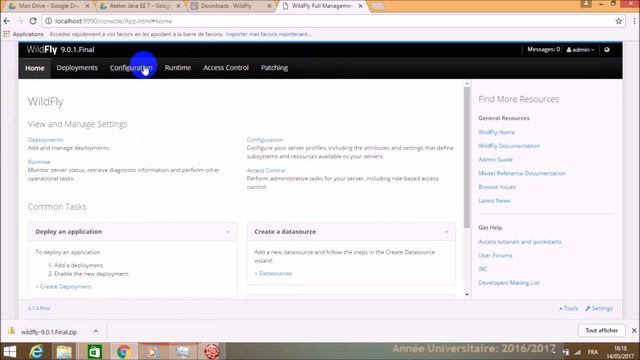Viewport: 640px width, 360px height.
Task: Access tutorials and quickstarts link
Action: 520,242
